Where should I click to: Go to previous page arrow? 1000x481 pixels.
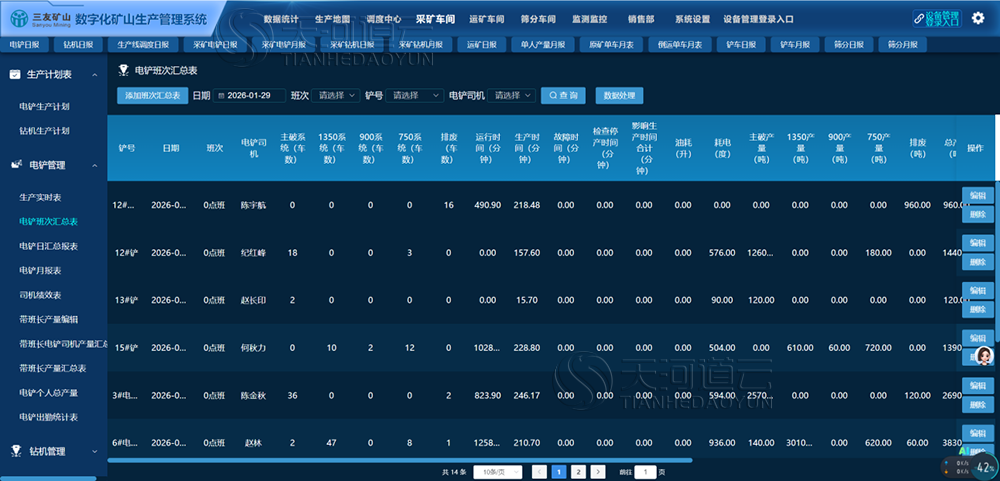(x=540, y=471)
